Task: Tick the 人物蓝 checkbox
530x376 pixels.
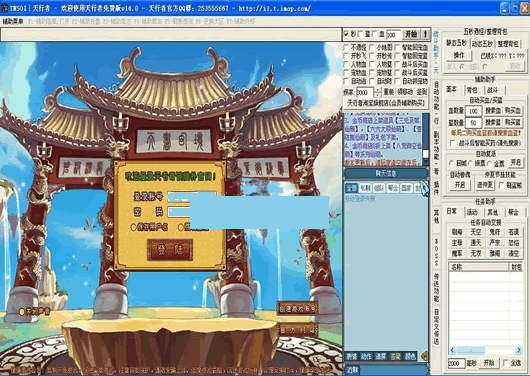Action: pos(372,64)
